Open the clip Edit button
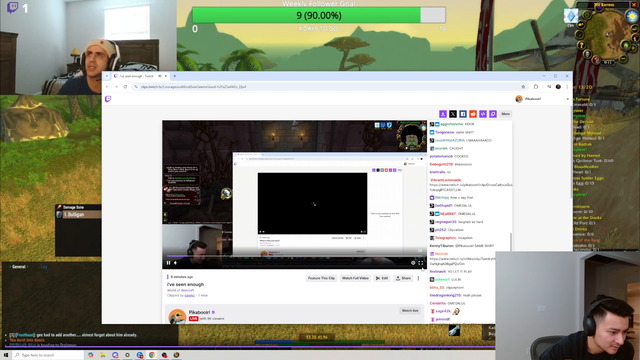The width and height of the screenshot is (640, 360). click(x=382, y=278)
